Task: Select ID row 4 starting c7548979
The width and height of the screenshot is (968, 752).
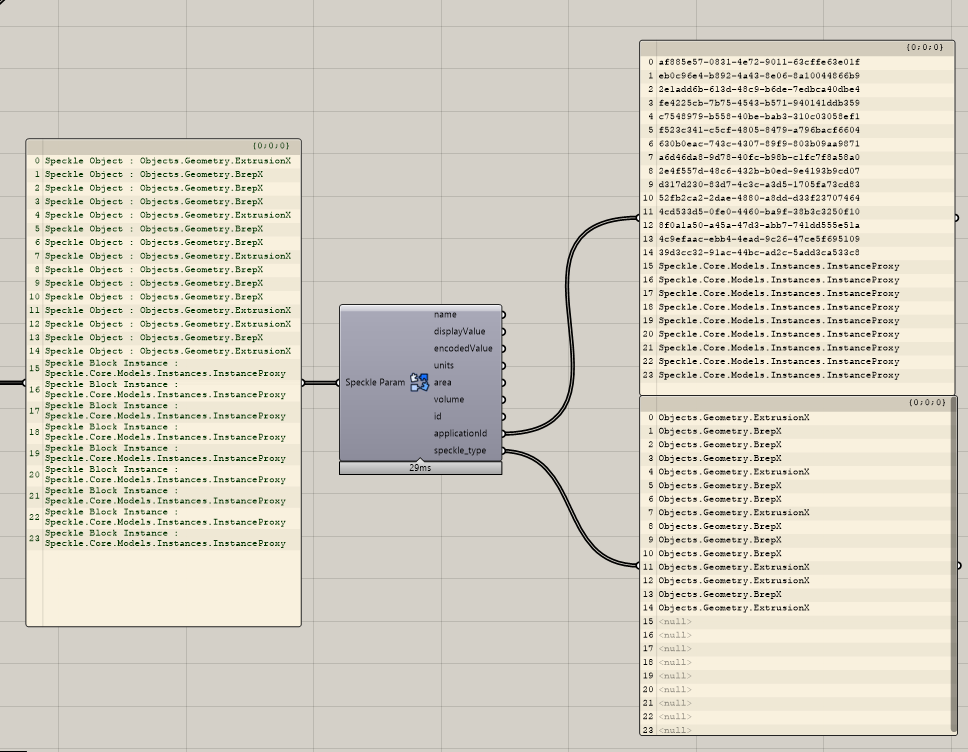Action: (759, 116)
